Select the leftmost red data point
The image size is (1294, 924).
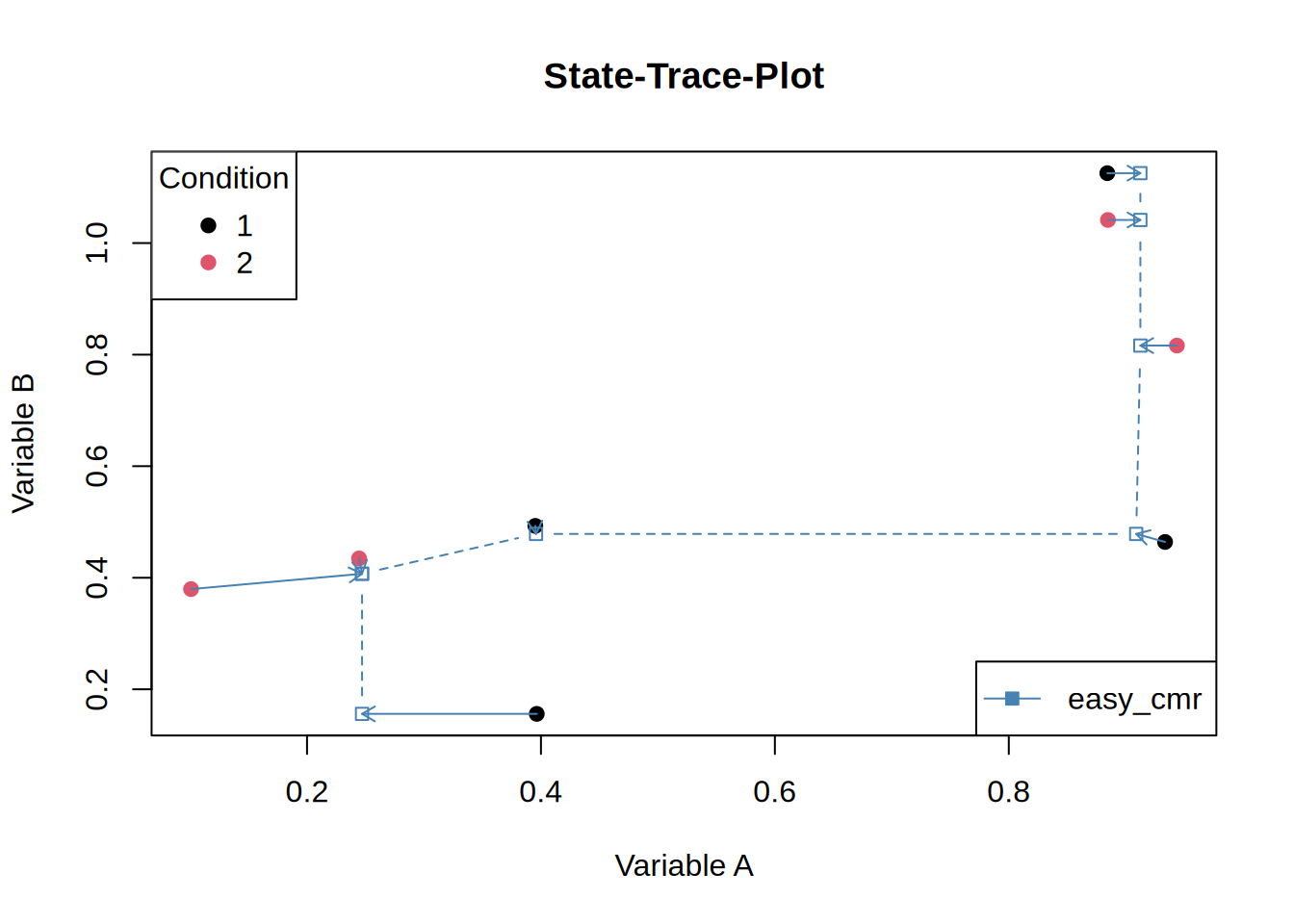pyautogui.click(x=191, y=589)
